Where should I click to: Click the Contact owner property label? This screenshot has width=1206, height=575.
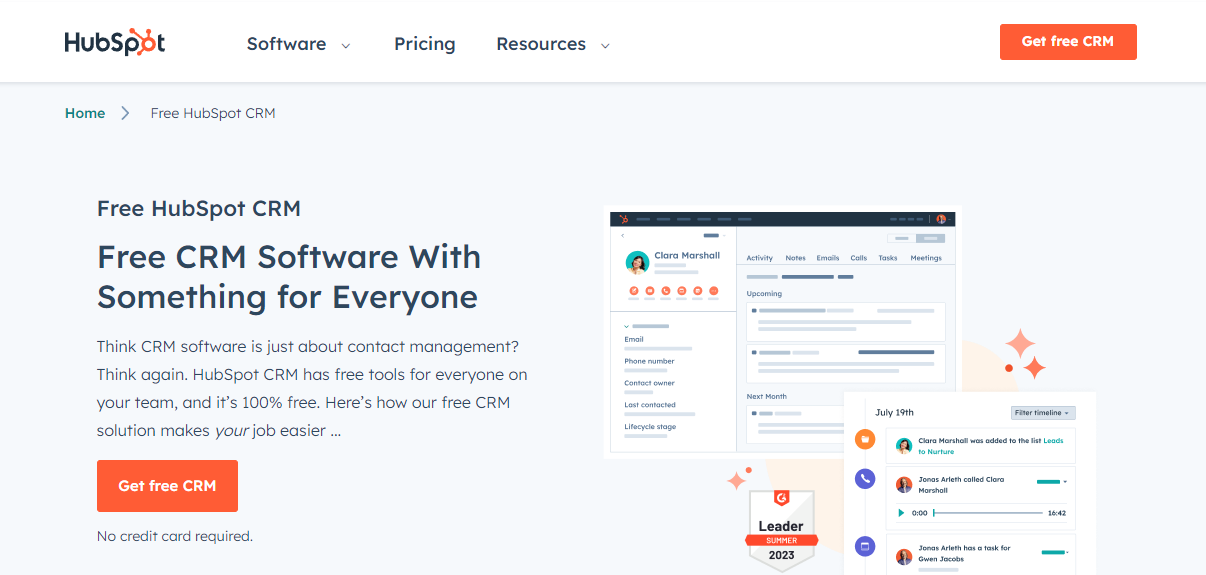click(649, 383)
